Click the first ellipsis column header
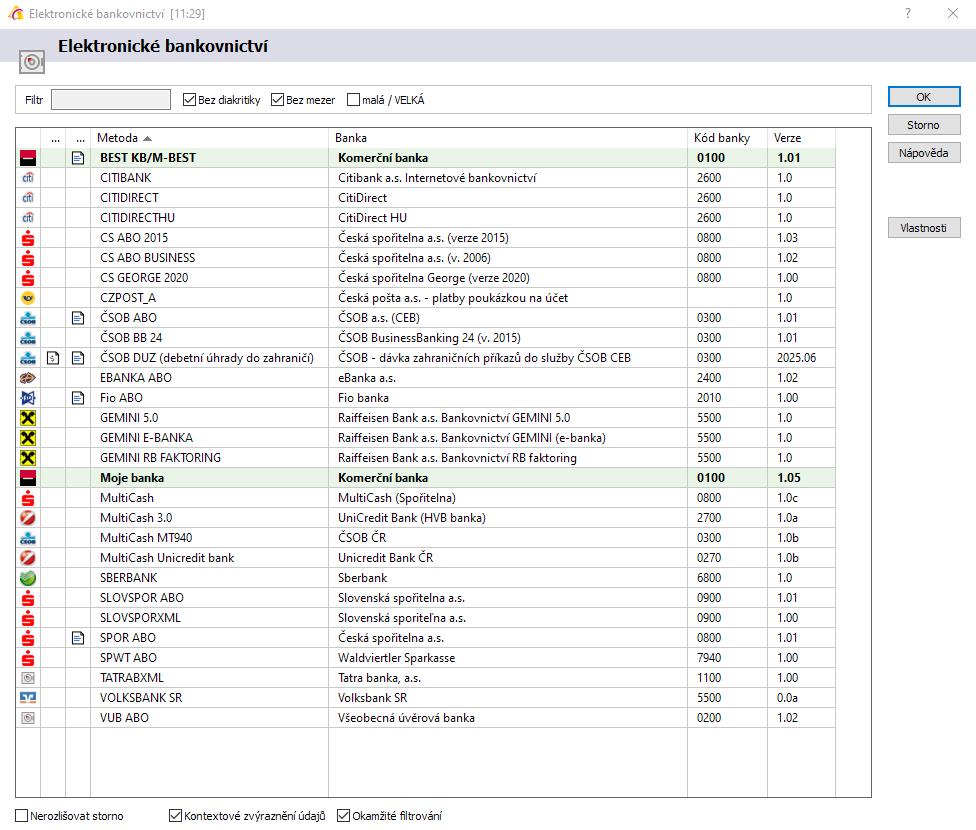This screenshot has height=830, width=976. coord(54,138)
